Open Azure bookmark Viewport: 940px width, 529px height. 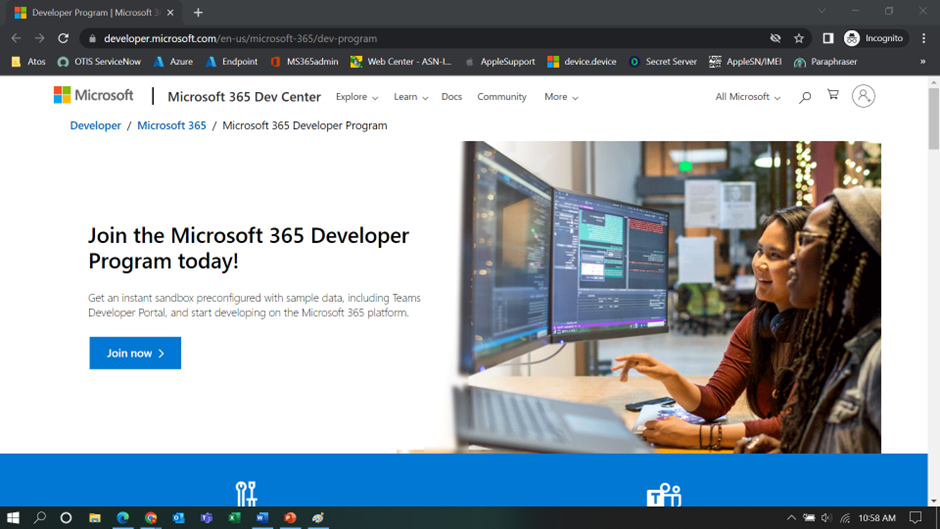173,62
